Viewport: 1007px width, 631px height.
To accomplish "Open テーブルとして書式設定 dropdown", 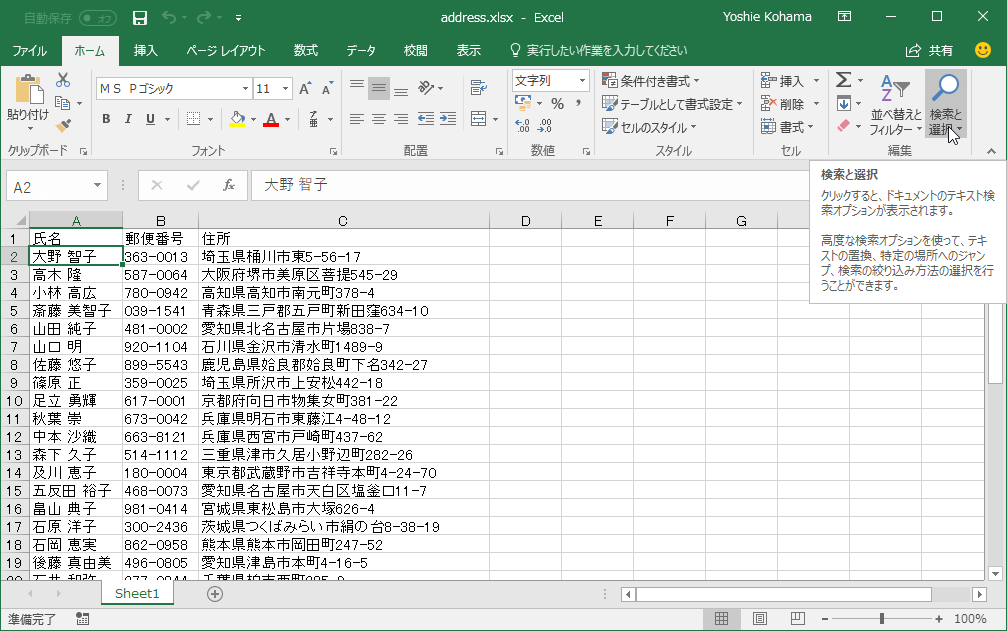I will [672, 104].
